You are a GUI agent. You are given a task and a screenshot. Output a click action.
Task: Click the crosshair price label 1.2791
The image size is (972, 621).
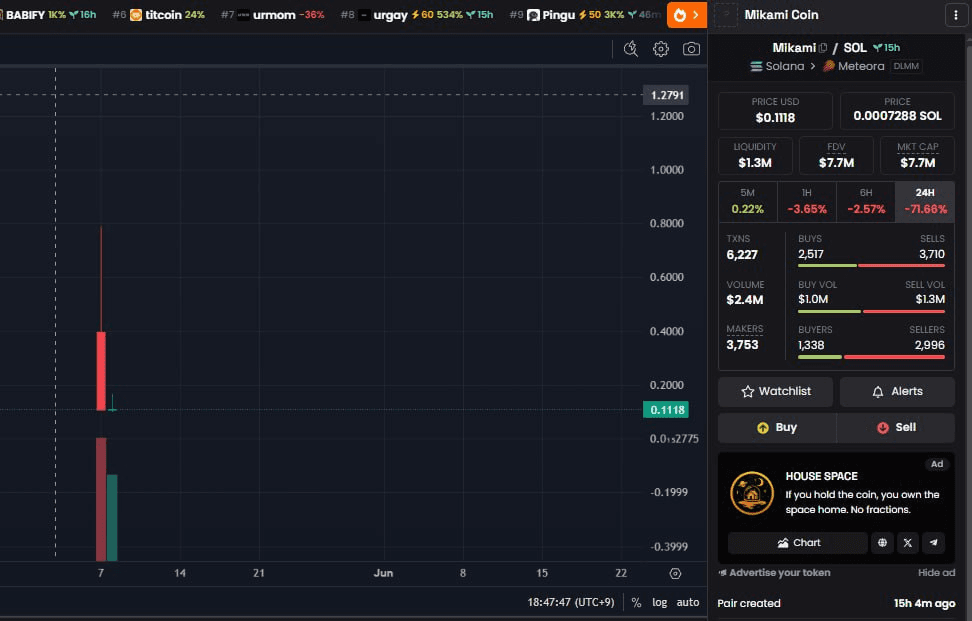tap(666, 95)
